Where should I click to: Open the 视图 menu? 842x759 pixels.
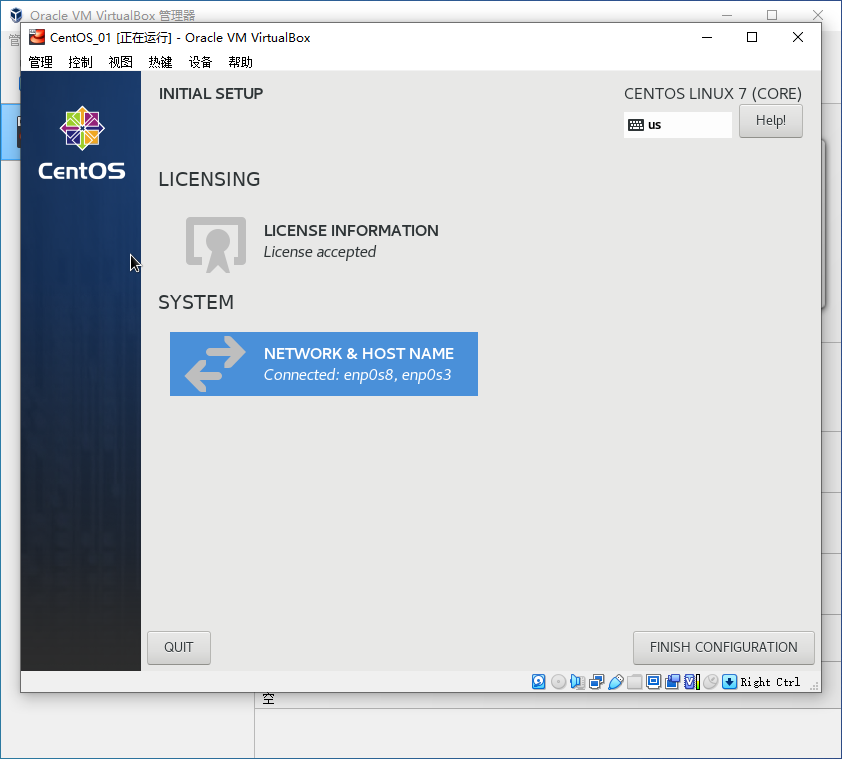click(x=120, y=62)
